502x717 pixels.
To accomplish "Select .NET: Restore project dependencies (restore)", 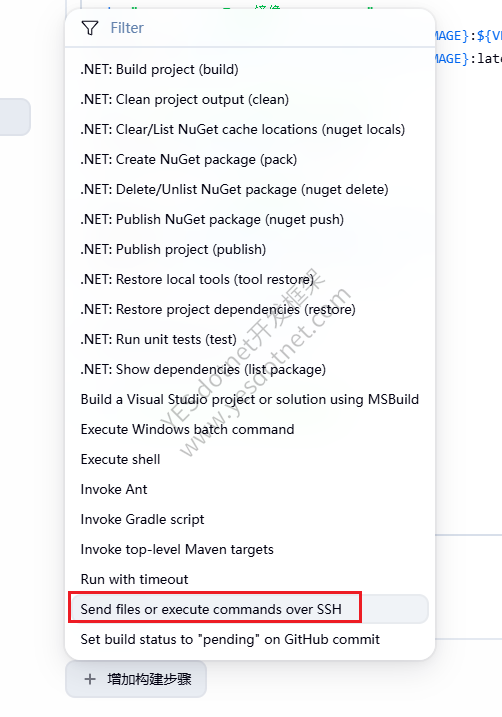I will tap(250, 310).
